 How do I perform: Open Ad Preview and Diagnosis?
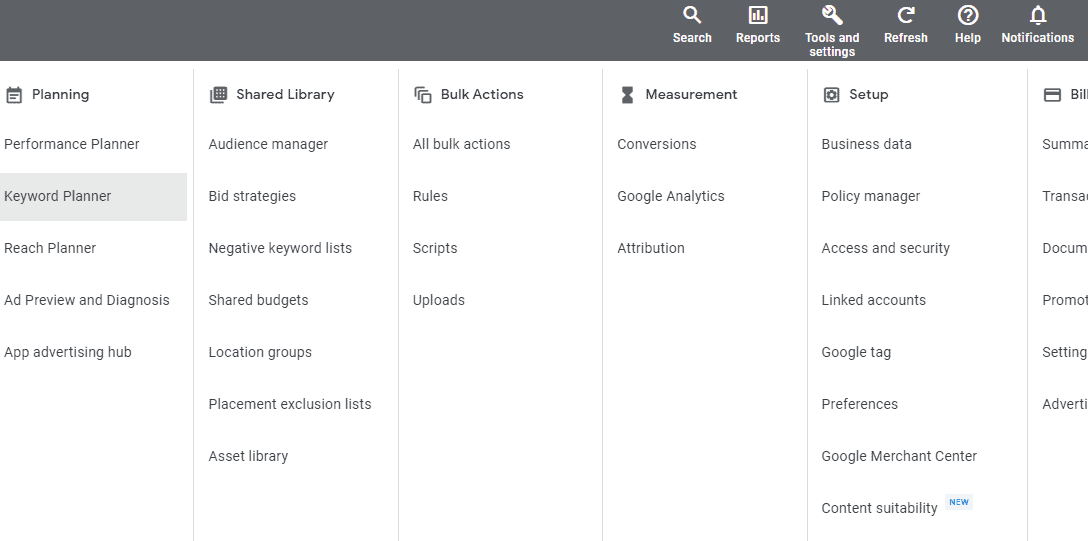coord(87,300)
